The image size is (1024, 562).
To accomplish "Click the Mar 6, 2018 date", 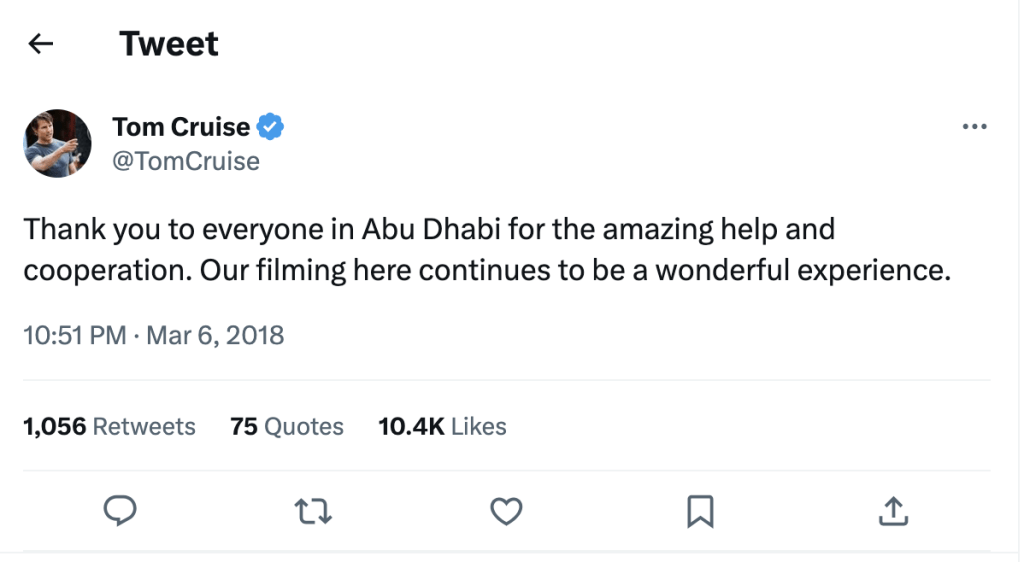I will click(x=215, y=335).
